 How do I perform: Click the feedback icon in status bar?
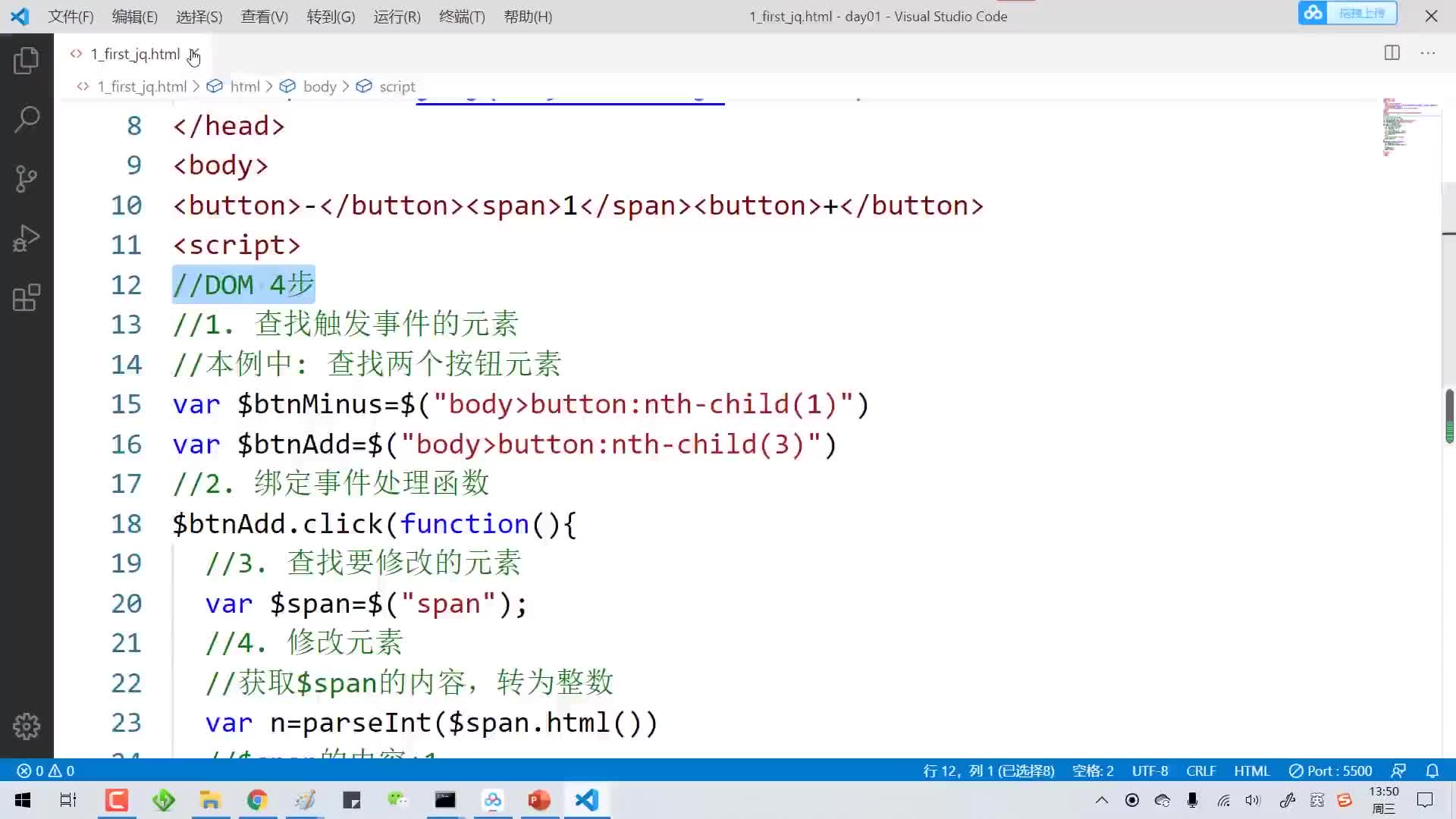pos(1399,770)
